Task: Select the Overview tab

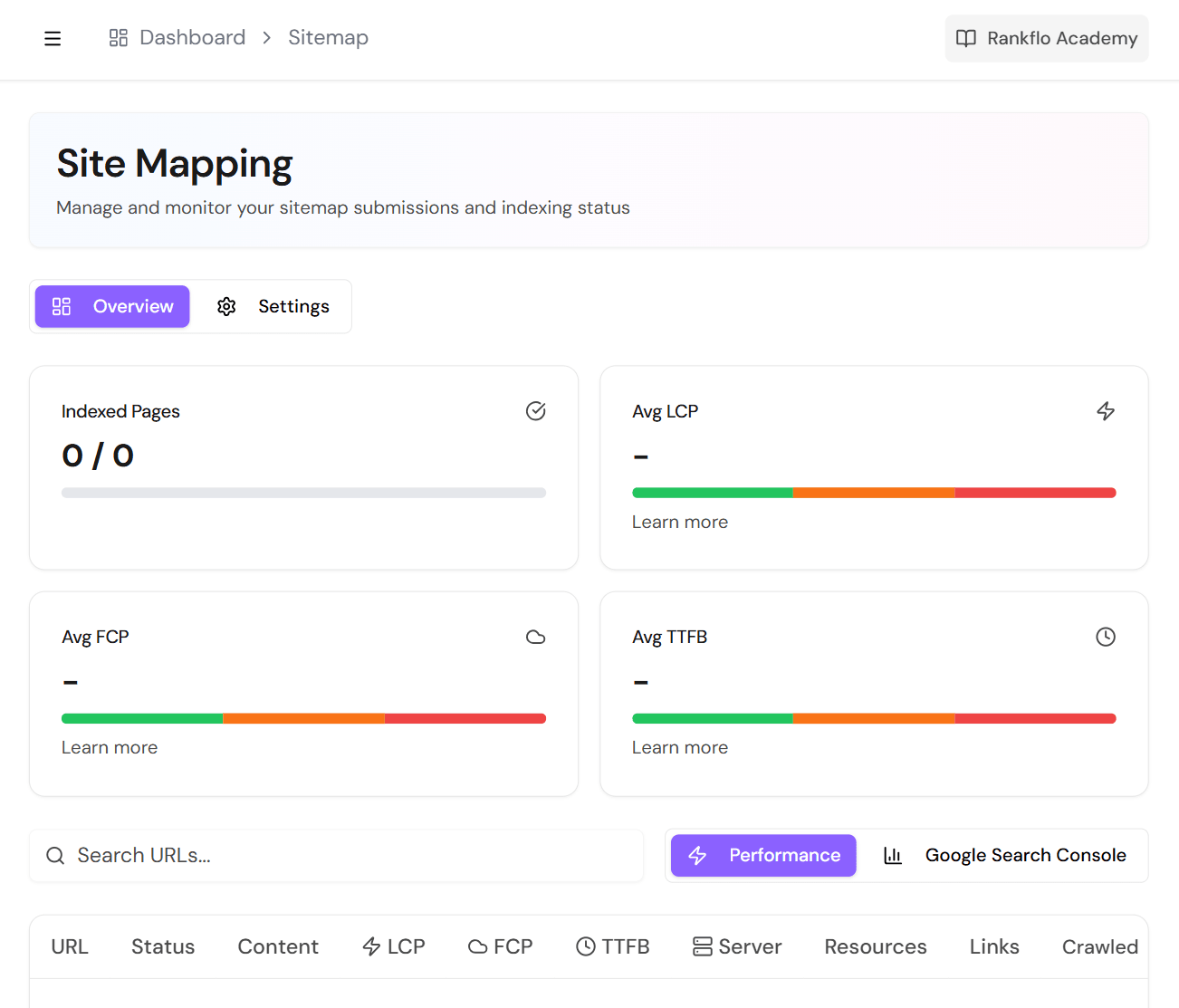Action: coord(111,306)
